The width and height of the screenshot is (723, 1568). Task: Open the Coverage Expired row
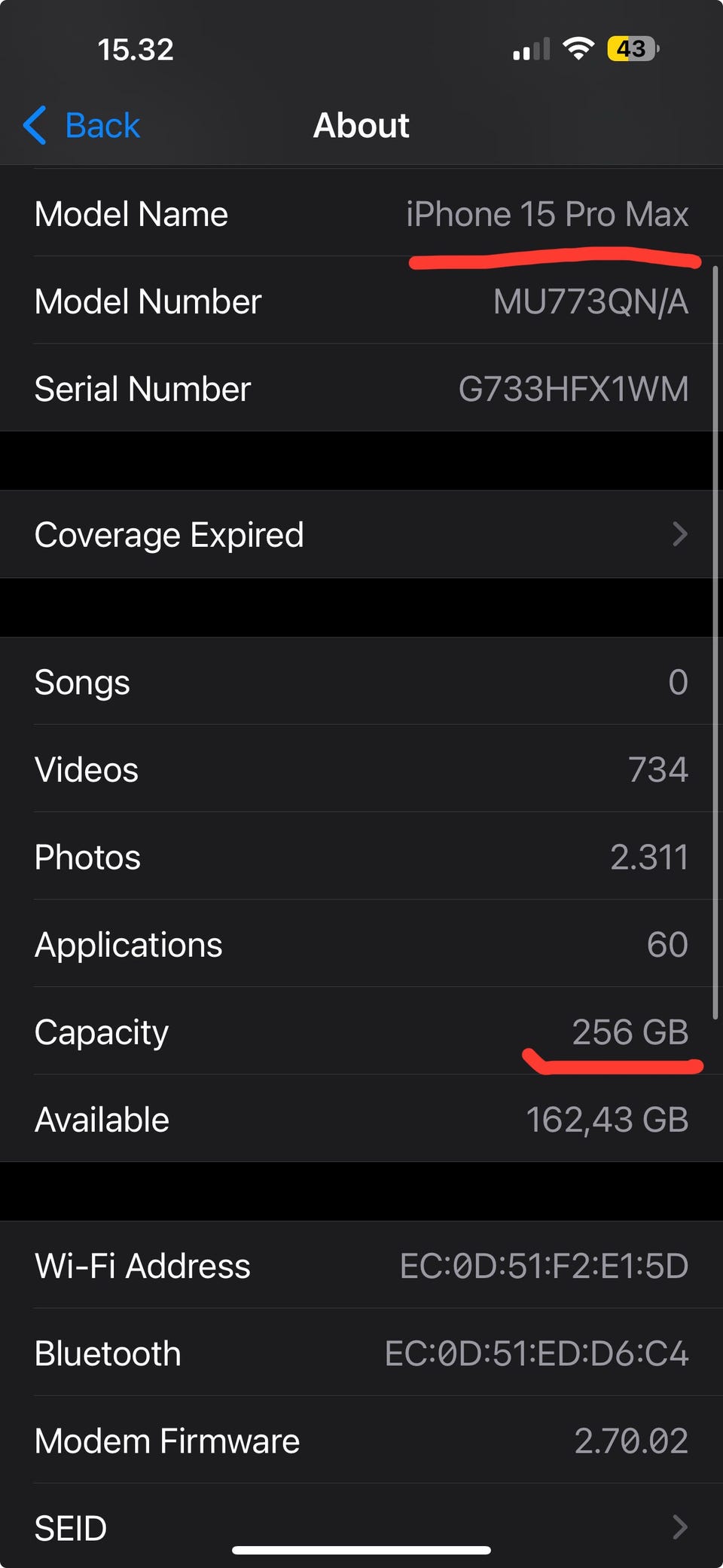click(x=361, y=534)
